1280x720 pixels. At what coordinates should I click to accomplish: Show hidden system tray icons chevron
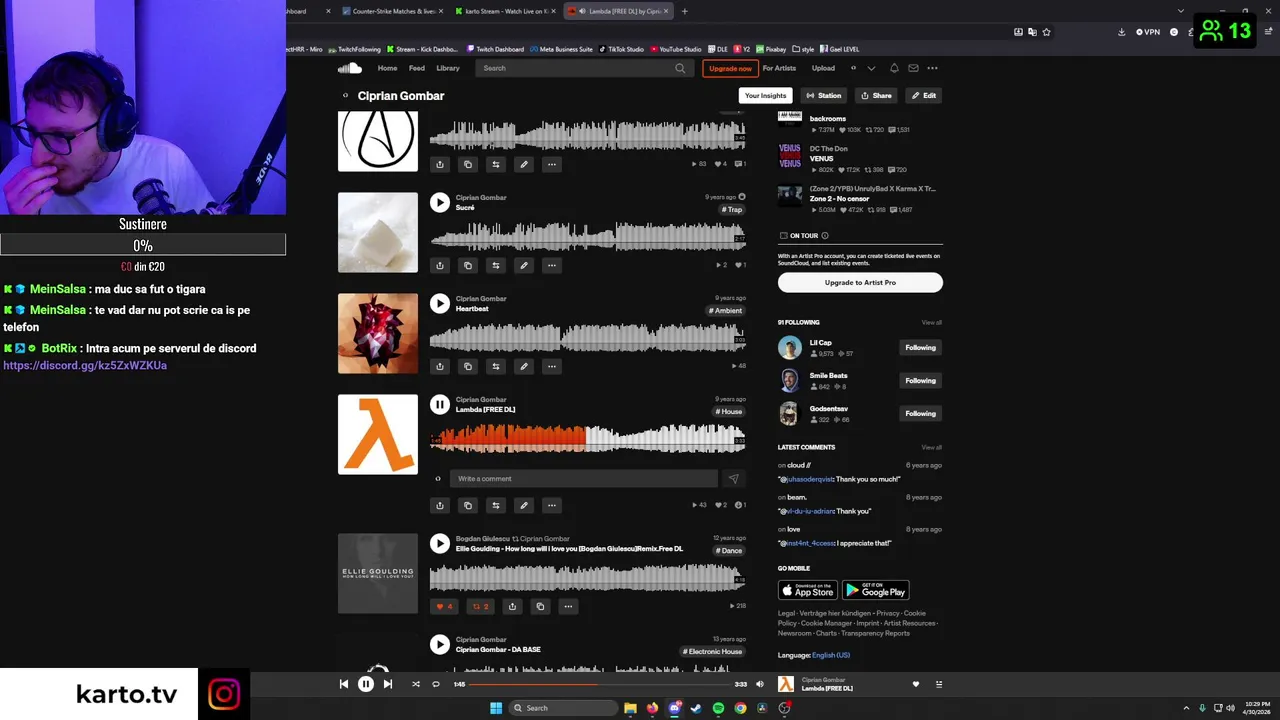pos(1186,708)
